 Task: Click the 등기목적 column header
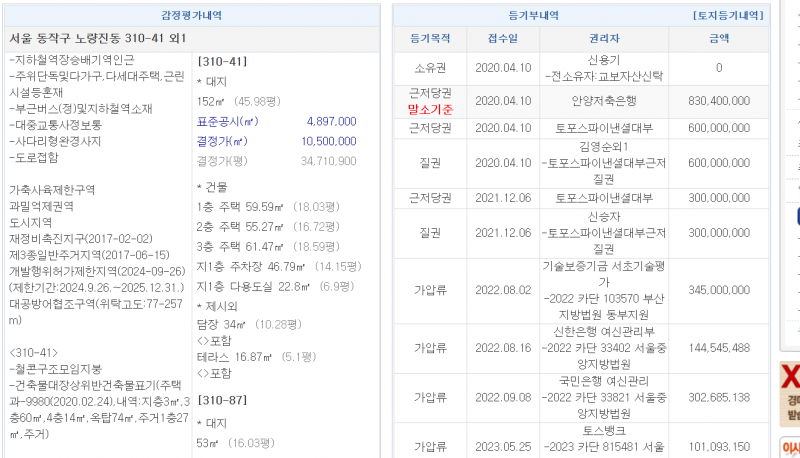tap(431, 38)
